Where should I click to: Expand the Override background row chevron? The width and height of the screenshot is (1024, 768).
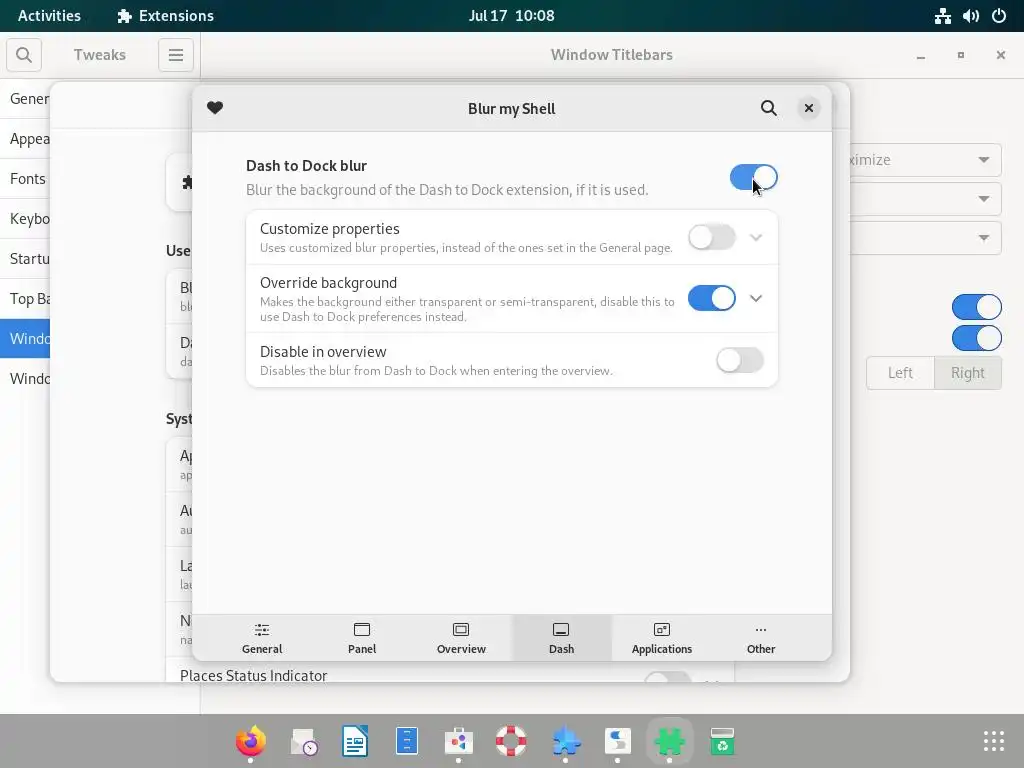click(756, 298)
